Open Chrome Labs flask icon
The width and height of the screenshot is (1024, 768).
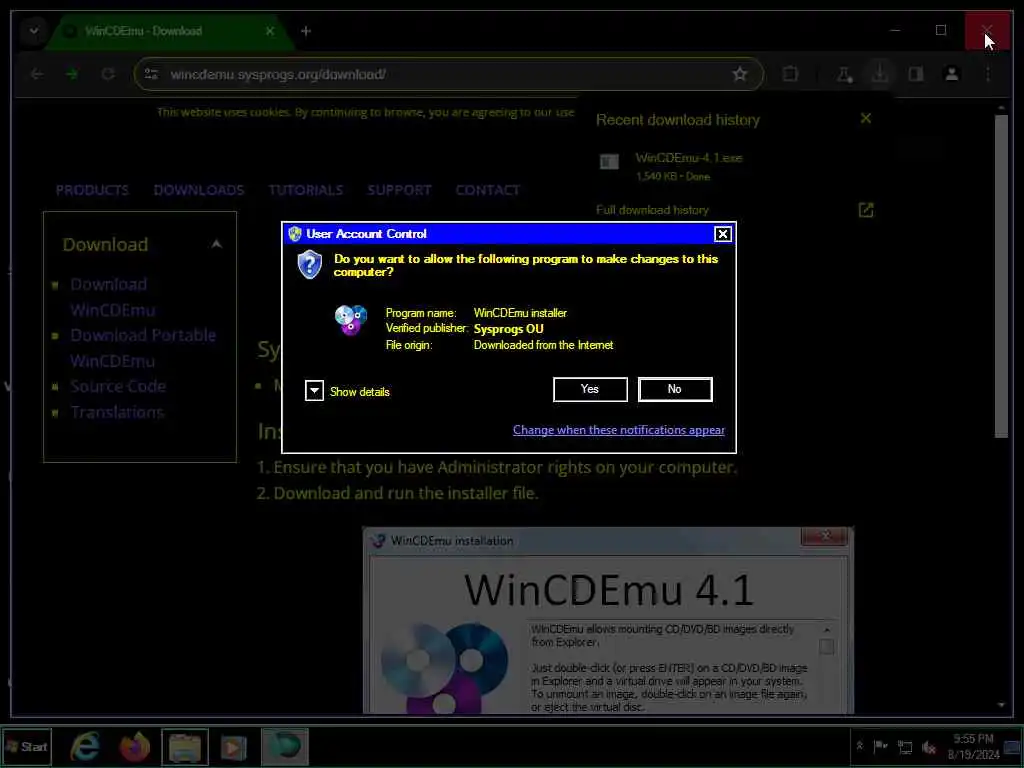coord(844,74)
